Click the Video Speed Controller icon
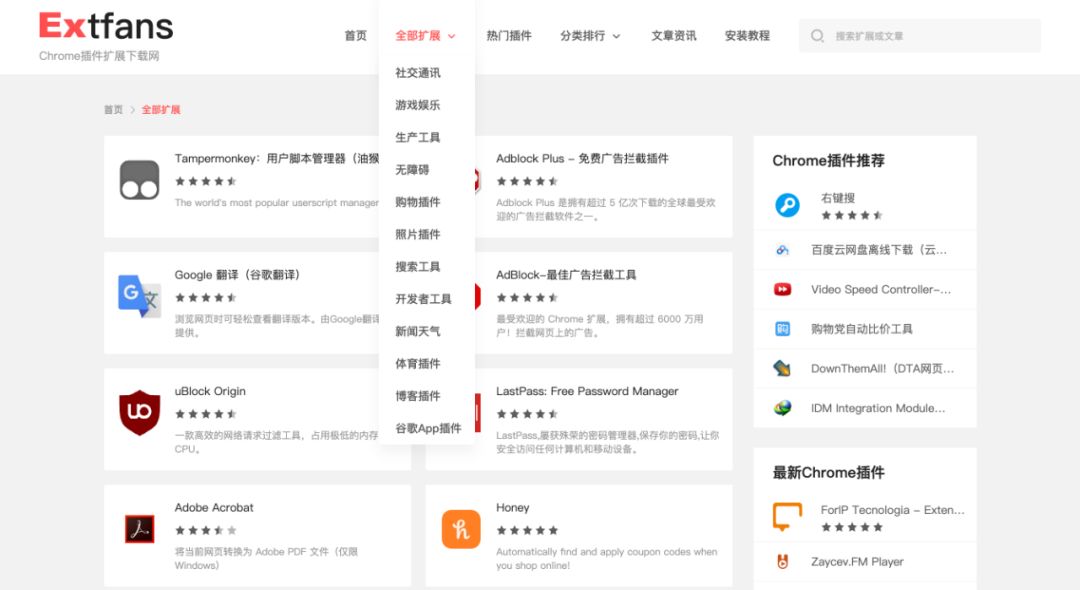The width and height of the screenshot is (1080, 590). [x=782, y=289]
